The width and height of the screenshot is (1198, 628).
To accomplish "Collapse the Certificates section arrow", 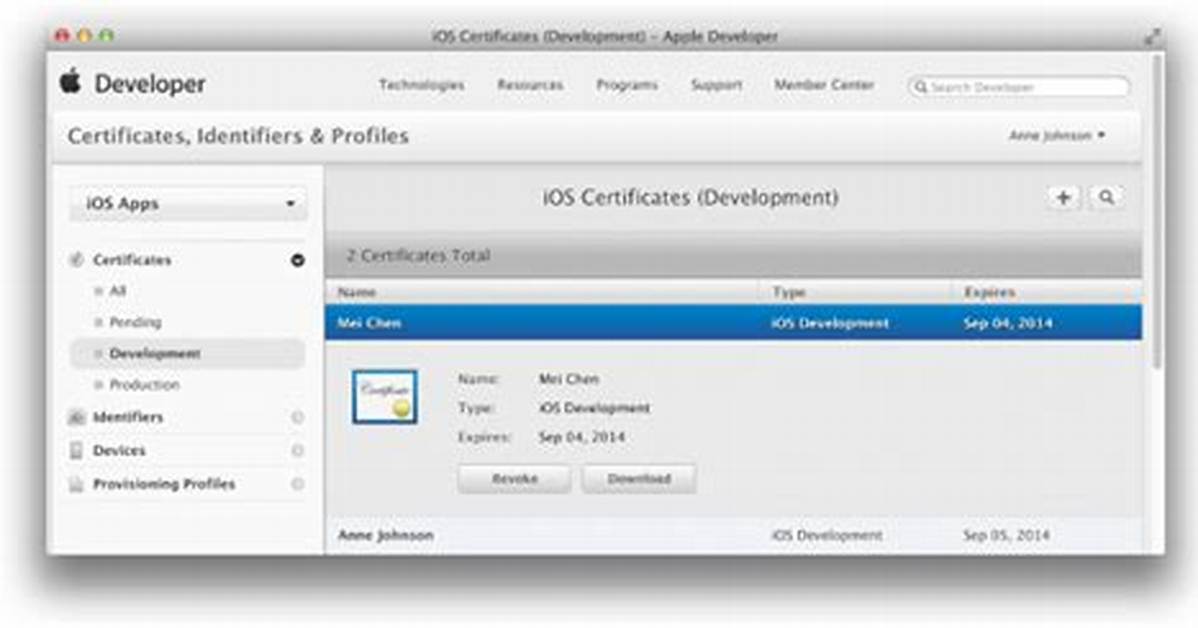I will [297, 261].
